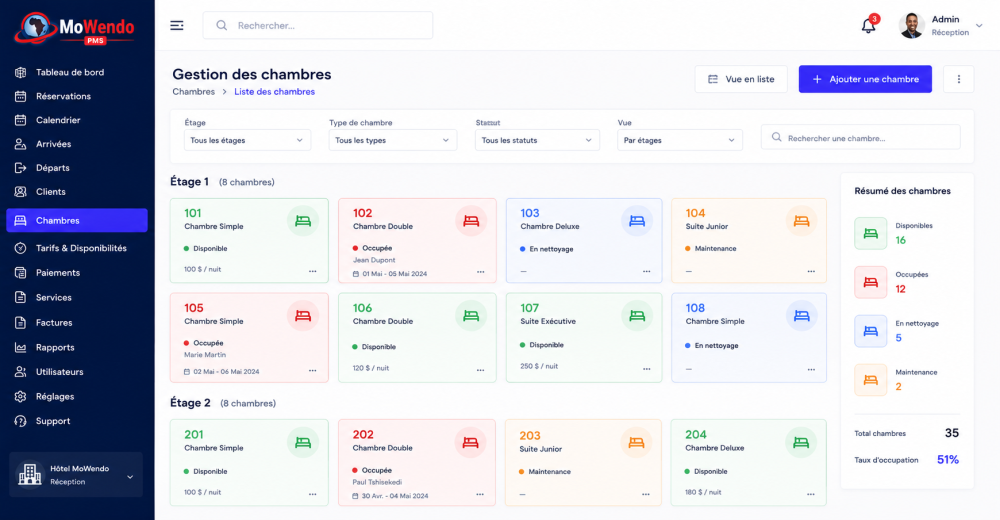Click the bed icon on room 108
Screen dimensions: 1000x520
pyautogui.click(x=801, y=315)
